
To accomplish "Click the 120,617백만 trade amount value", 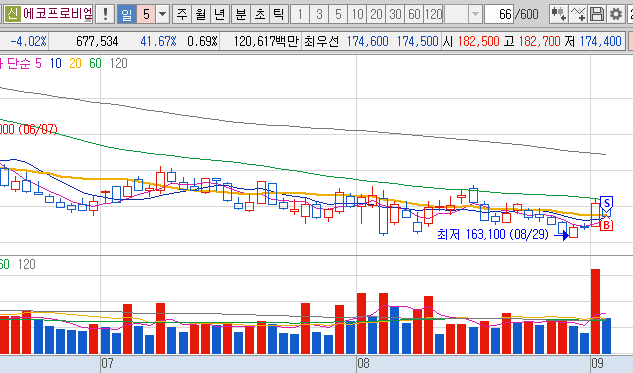I will pyautogui.click(x=266, y=41).
